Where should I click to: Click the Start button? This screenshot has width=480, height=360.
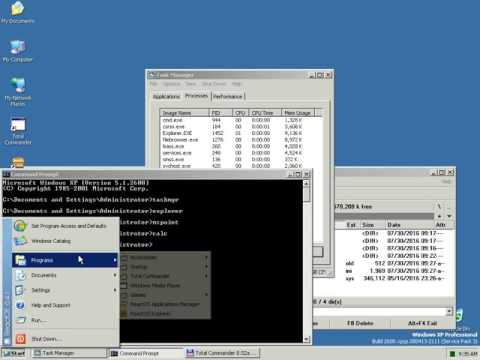15,353
